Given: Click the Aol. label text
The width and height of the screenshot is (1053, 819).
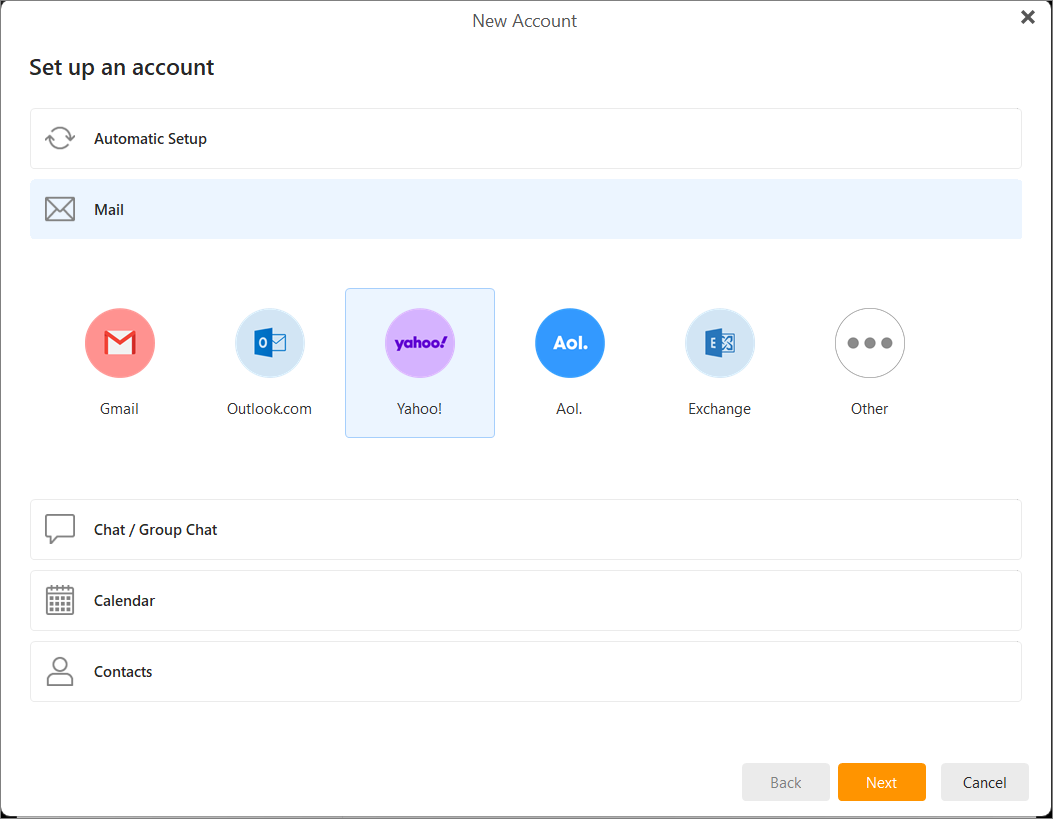Looking at the screenshot, I should 569,409.
